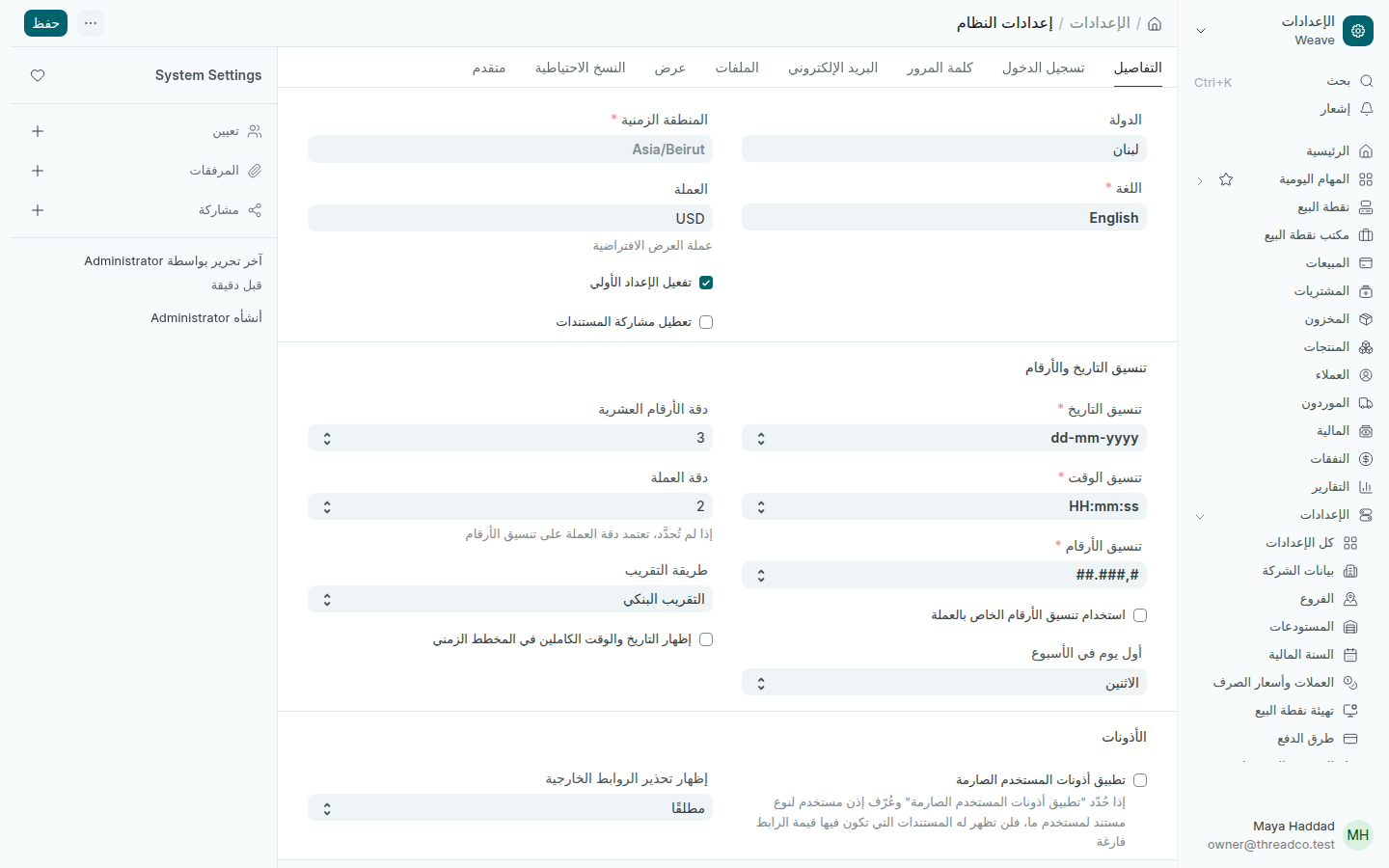Viewport: 1389px width, 868px height.
Task: Open the أول يوم في الأسبوع dropdown
Action: (944, 683)
